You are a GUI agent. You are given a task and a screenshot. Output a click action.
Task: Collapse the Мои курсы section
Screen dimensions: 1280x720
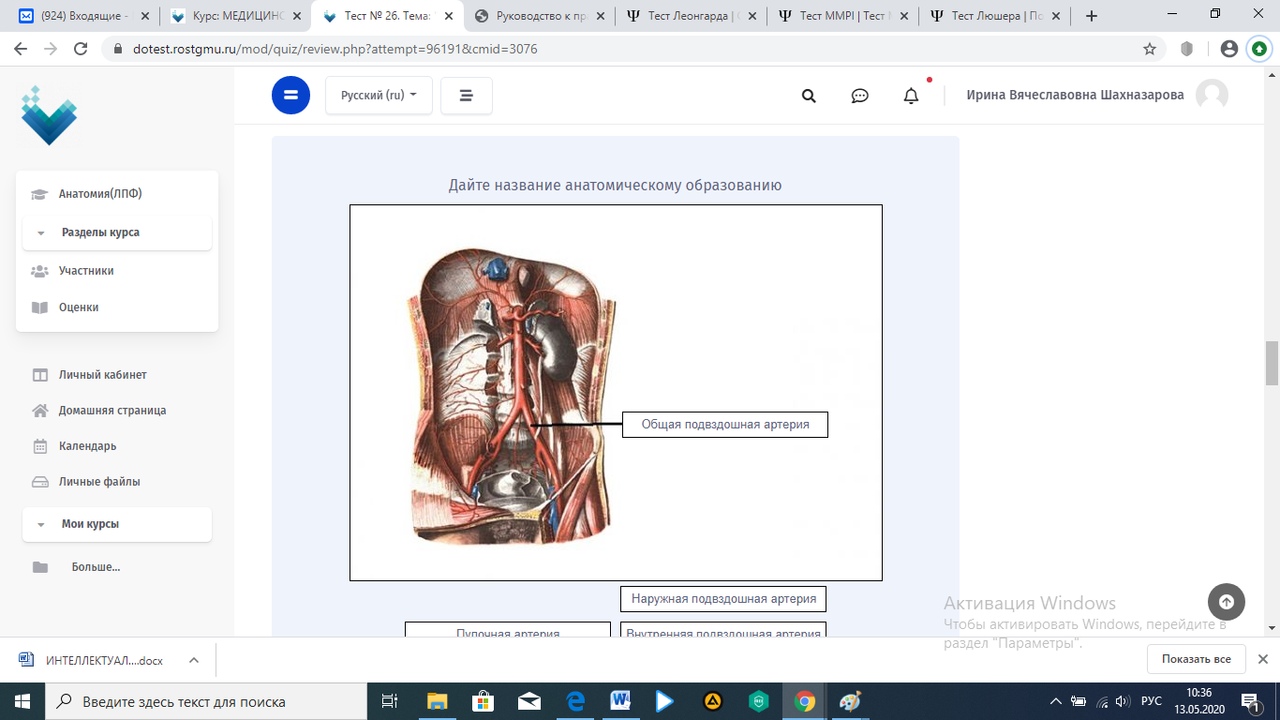117,524
